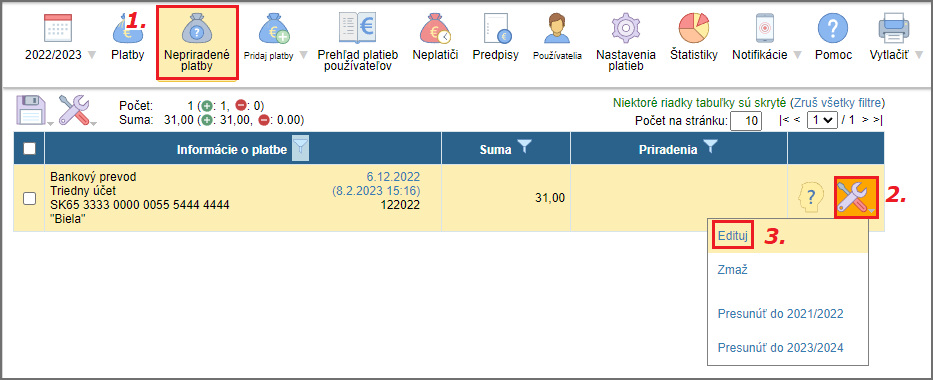Choose Edituj from the context menu
Image resolution: width=933 pixels, height=380 pixels.
[x=732, y=235]
